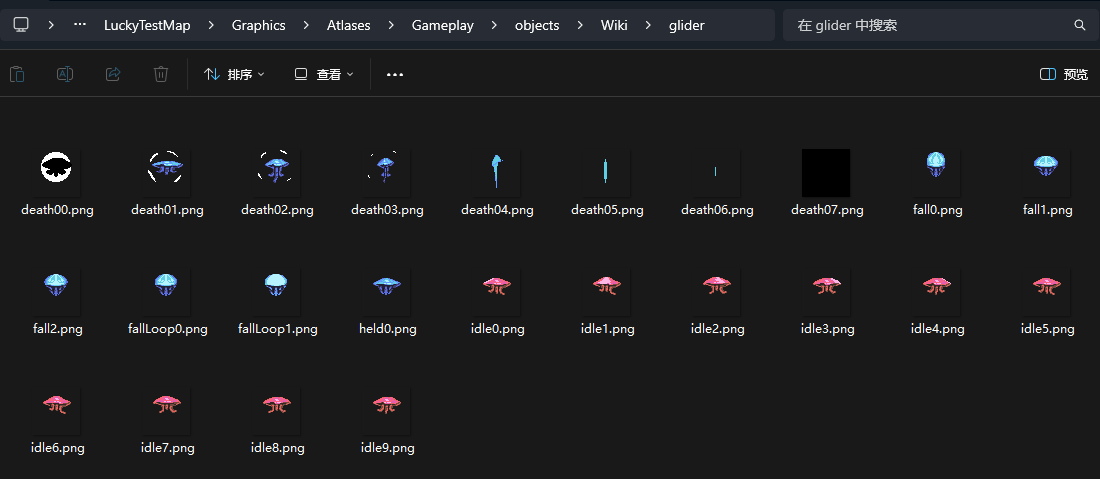The image size is (1100, 479).
Task: Select idle0.png pink jellyfish thumbnail
Action: coord(497,292)
